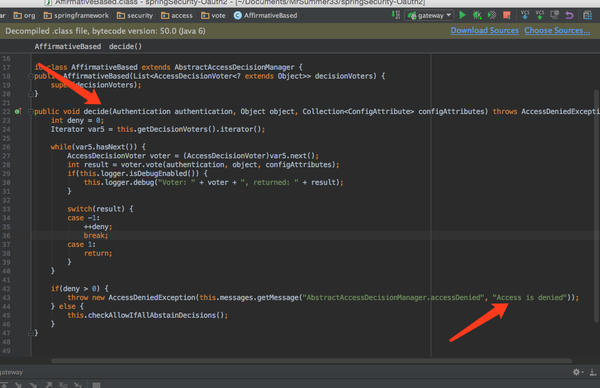This screenshot has height=388, width=600.
Task: Run the gateway configuration with green play button
Action: point(462,15)
